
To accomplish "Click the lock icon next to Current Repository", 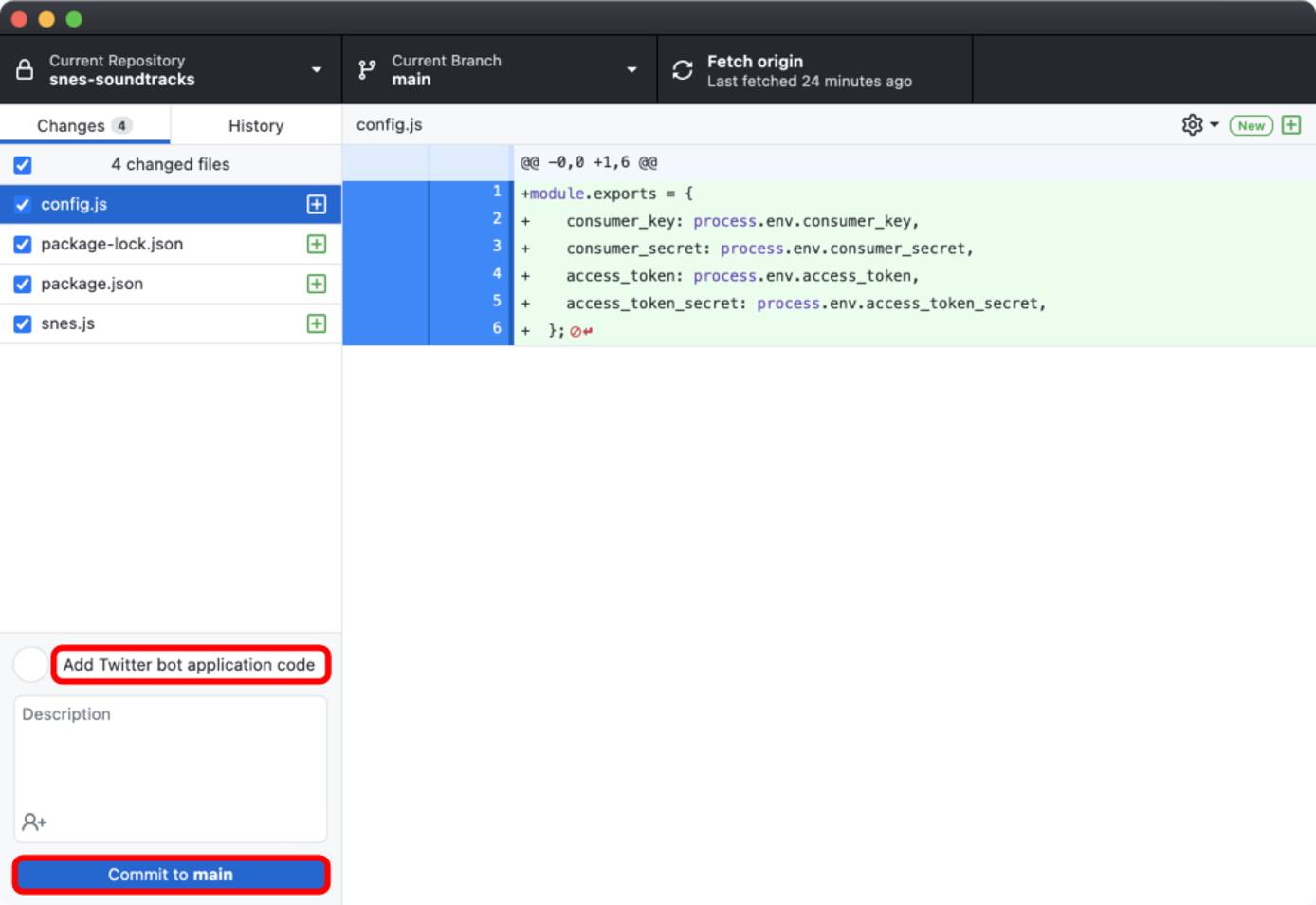I will 23,69.
